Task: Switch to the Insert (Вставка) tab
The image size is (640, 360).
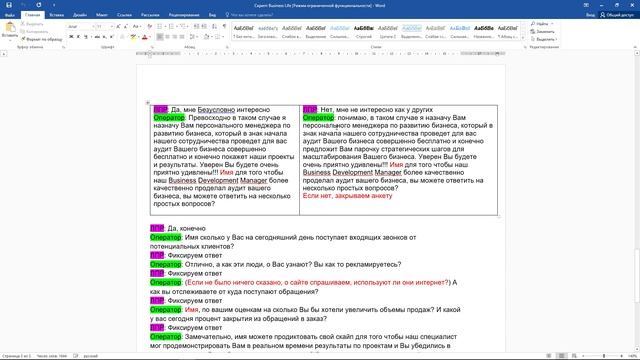Action: click(x=56, y=15)
